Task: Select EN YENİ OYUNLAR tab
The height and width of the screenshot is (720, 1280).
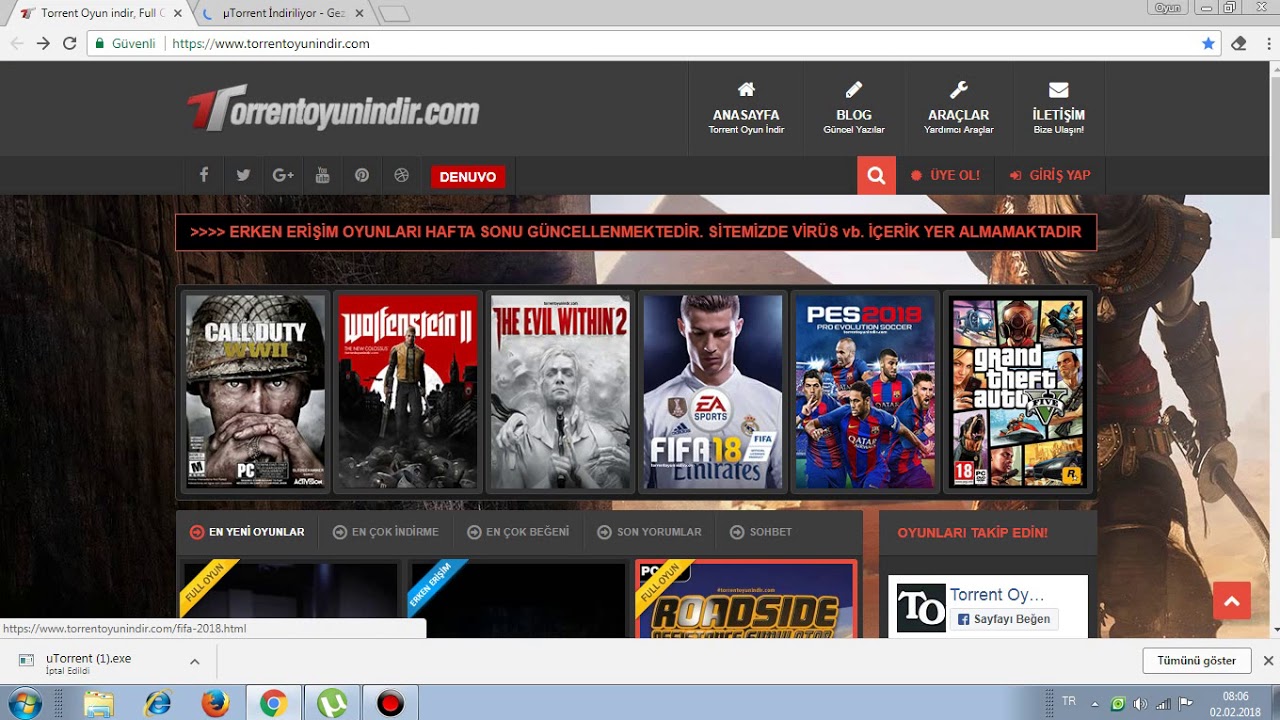Action: click(x=247, y=532)
